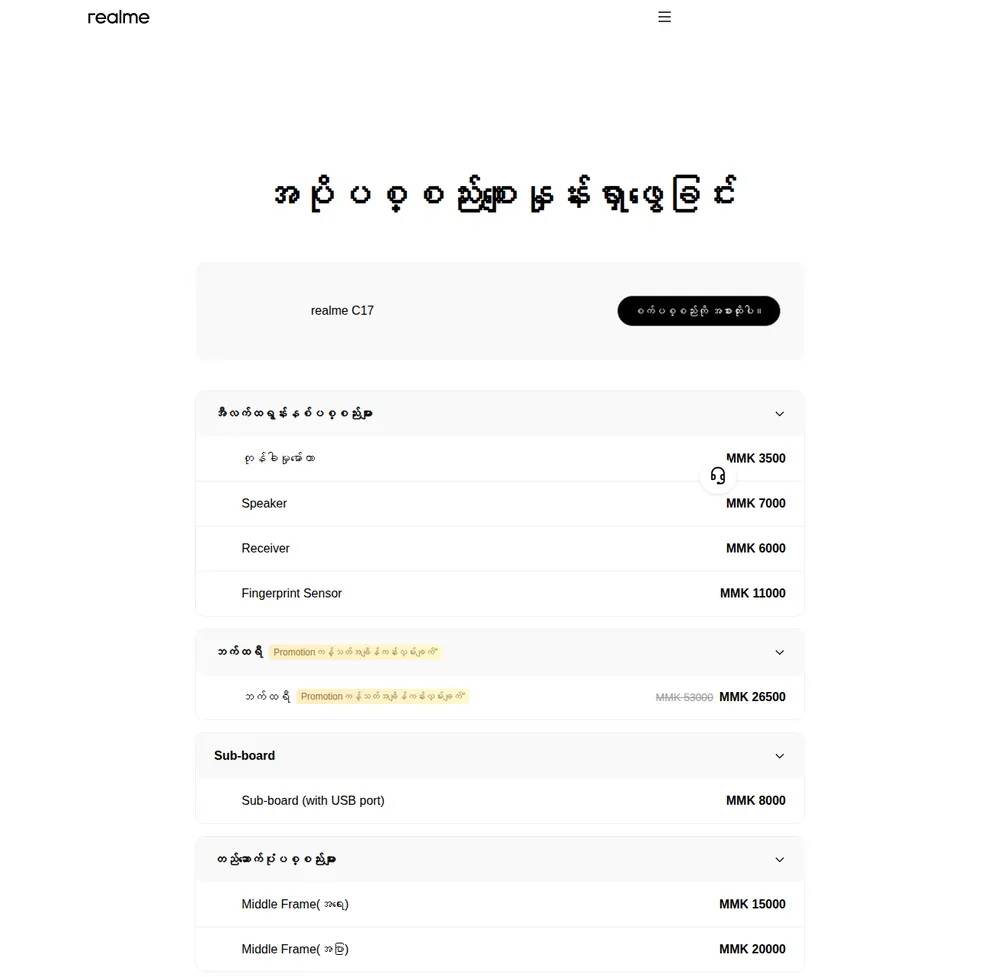The image size is (1000, 977).
Task: Open the hamburger menu icon
Action: tap(664, 17)
